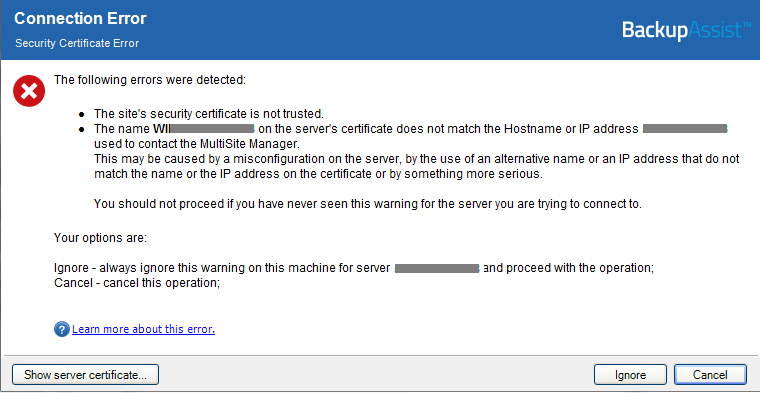760x393 pixels.
Task: Choose the Ignore button
Action: click(631, 375)
